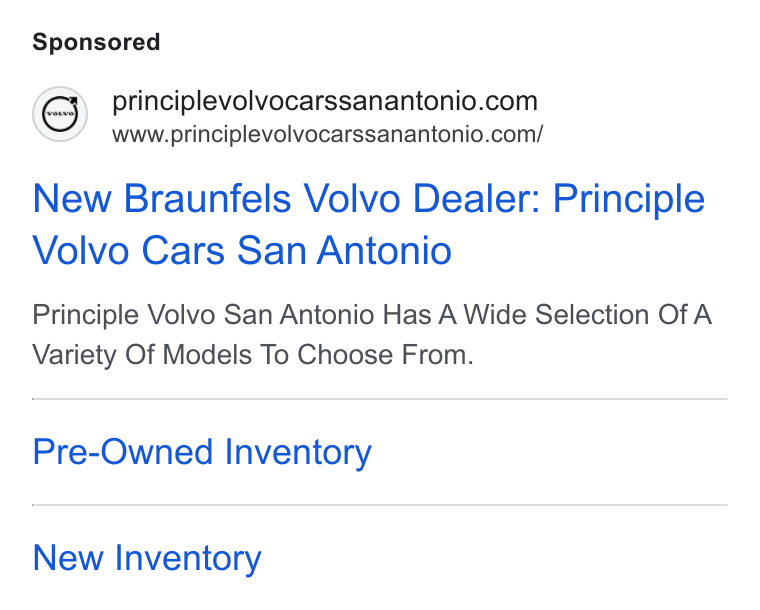
Task: Click the word "New" in New Inventory
Action: click(x=68, y=558)
